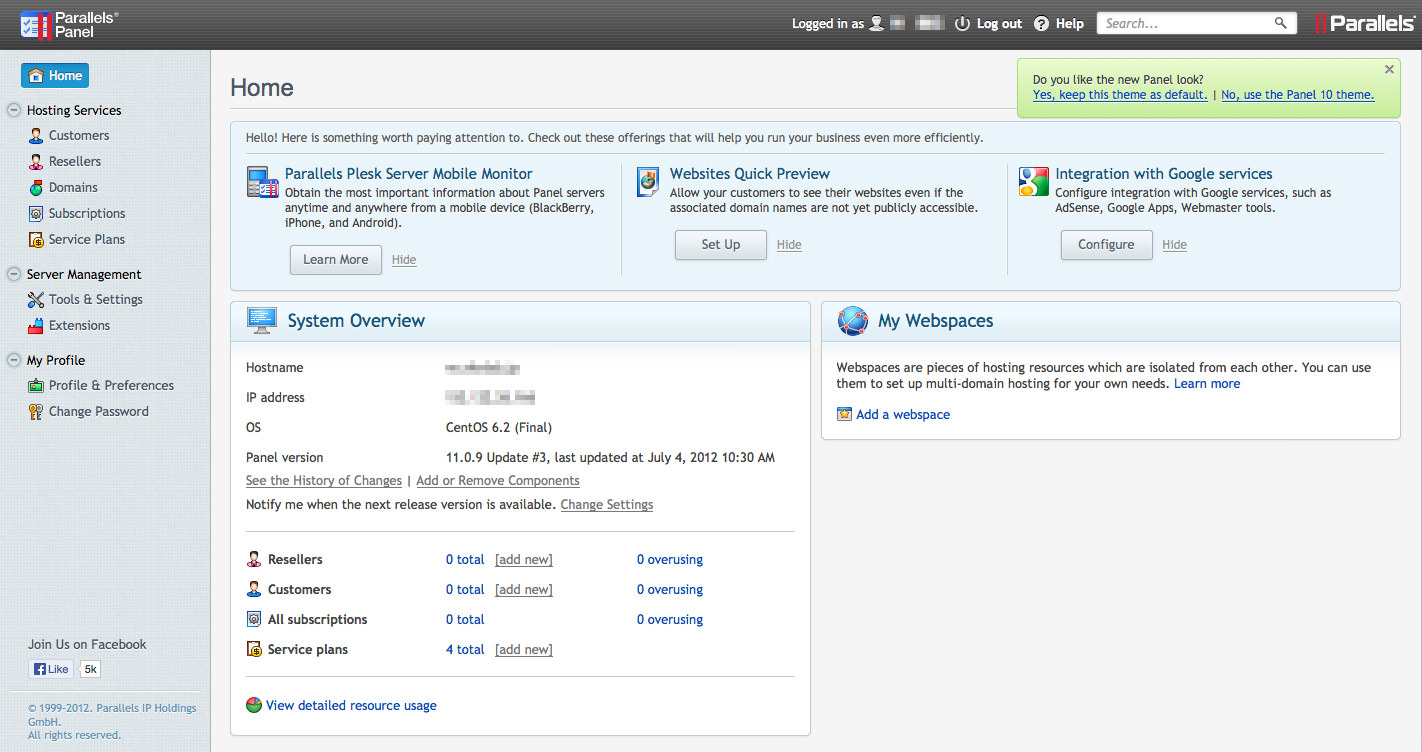Open Domains in the sidebar
The height and width of the screenshot is (752, 1422).
[x=73, y=188]
